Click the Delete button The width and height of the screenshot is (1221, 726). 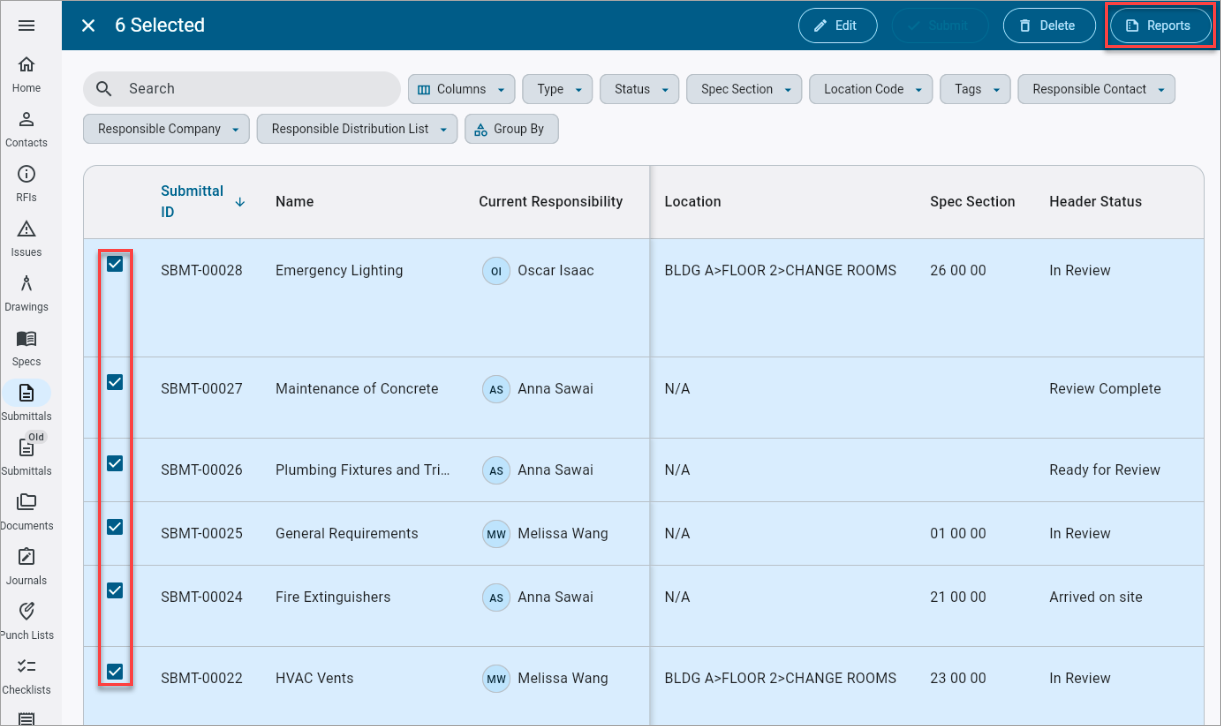(x=1049, y=26)
